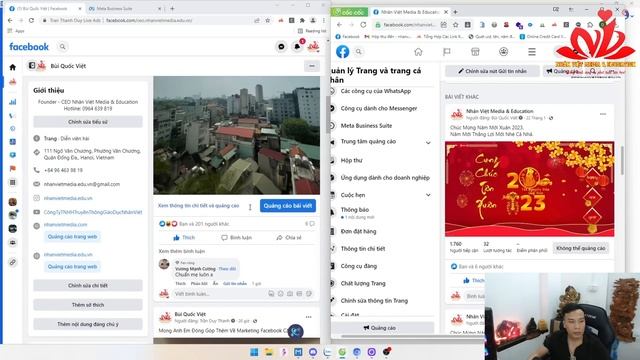Screen dimensions: 640x360
Task: Open three-dot menu on Nhân Việt Media post
Action: click(x=603, y=114)
